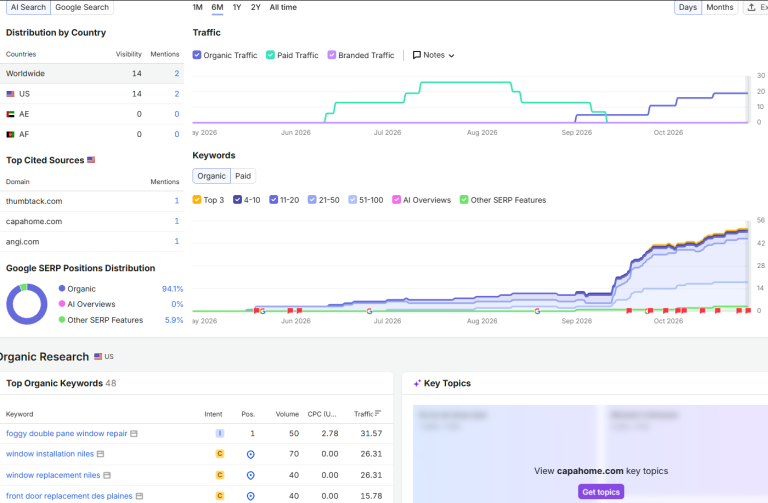Toggle the 21-50 positions checkbox
The image size is (768, 503).
pyautogui.click(x=312, y=199)
